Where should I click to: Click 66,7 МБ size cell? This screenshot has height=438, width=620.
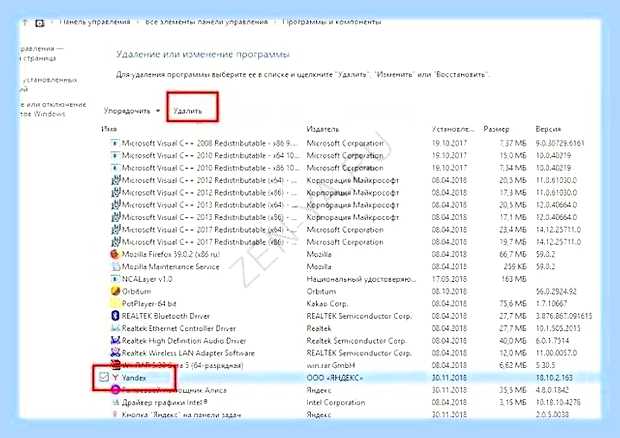click(x=512, y=254)
